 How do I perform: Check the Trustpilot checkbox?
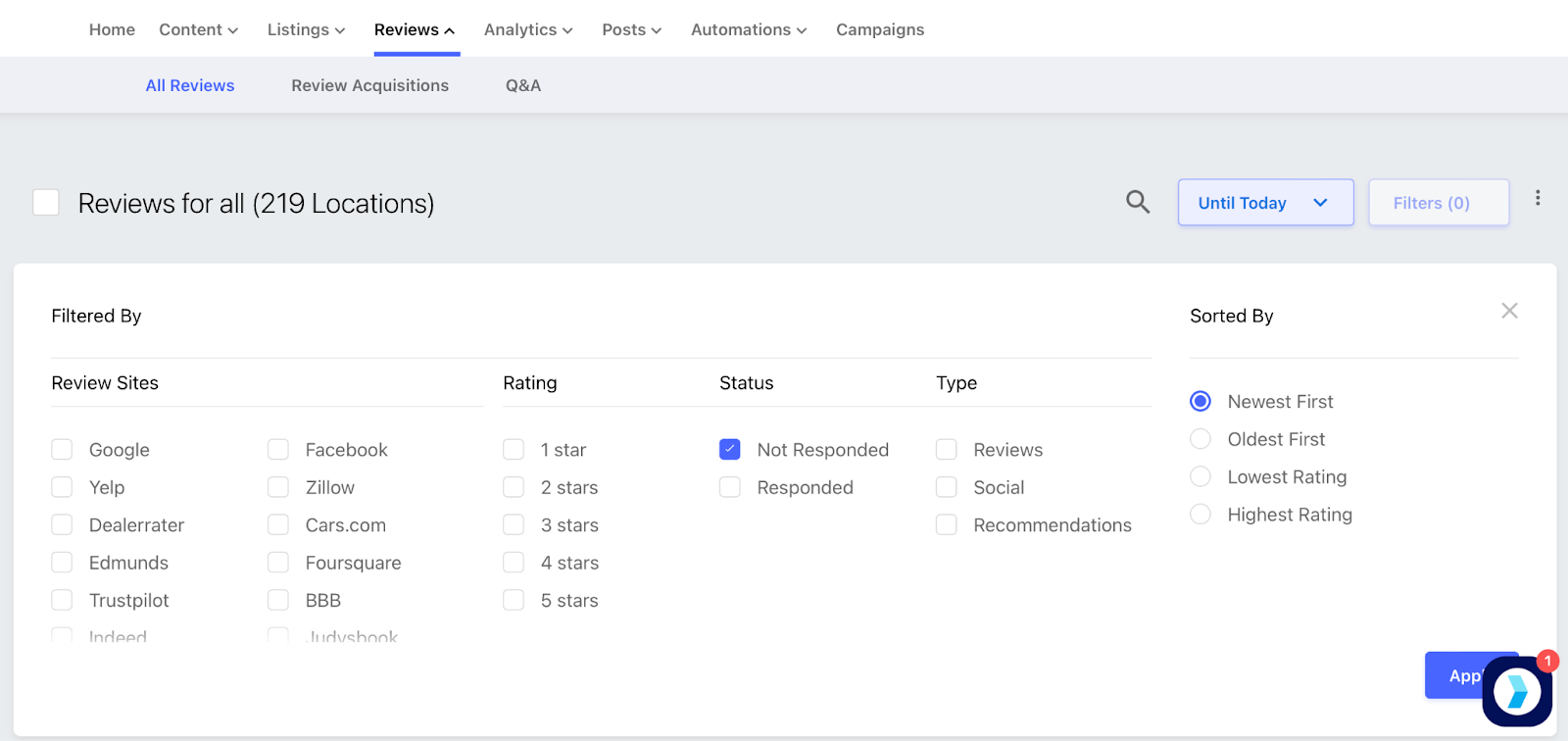(x=62, y=600)
